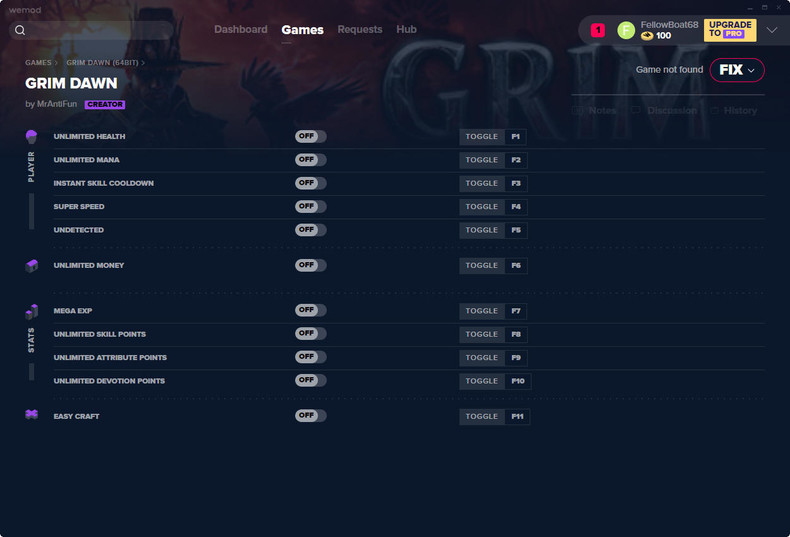Go to the Dashboard tab
The width and height of the screenshot is (790, 537).
coord(241,30)
